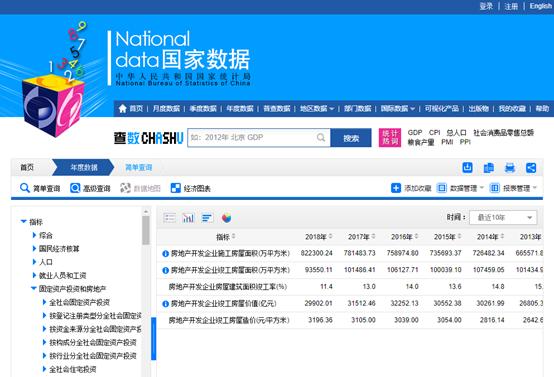Sort the 2014年 column

click(x=502, y=236)
